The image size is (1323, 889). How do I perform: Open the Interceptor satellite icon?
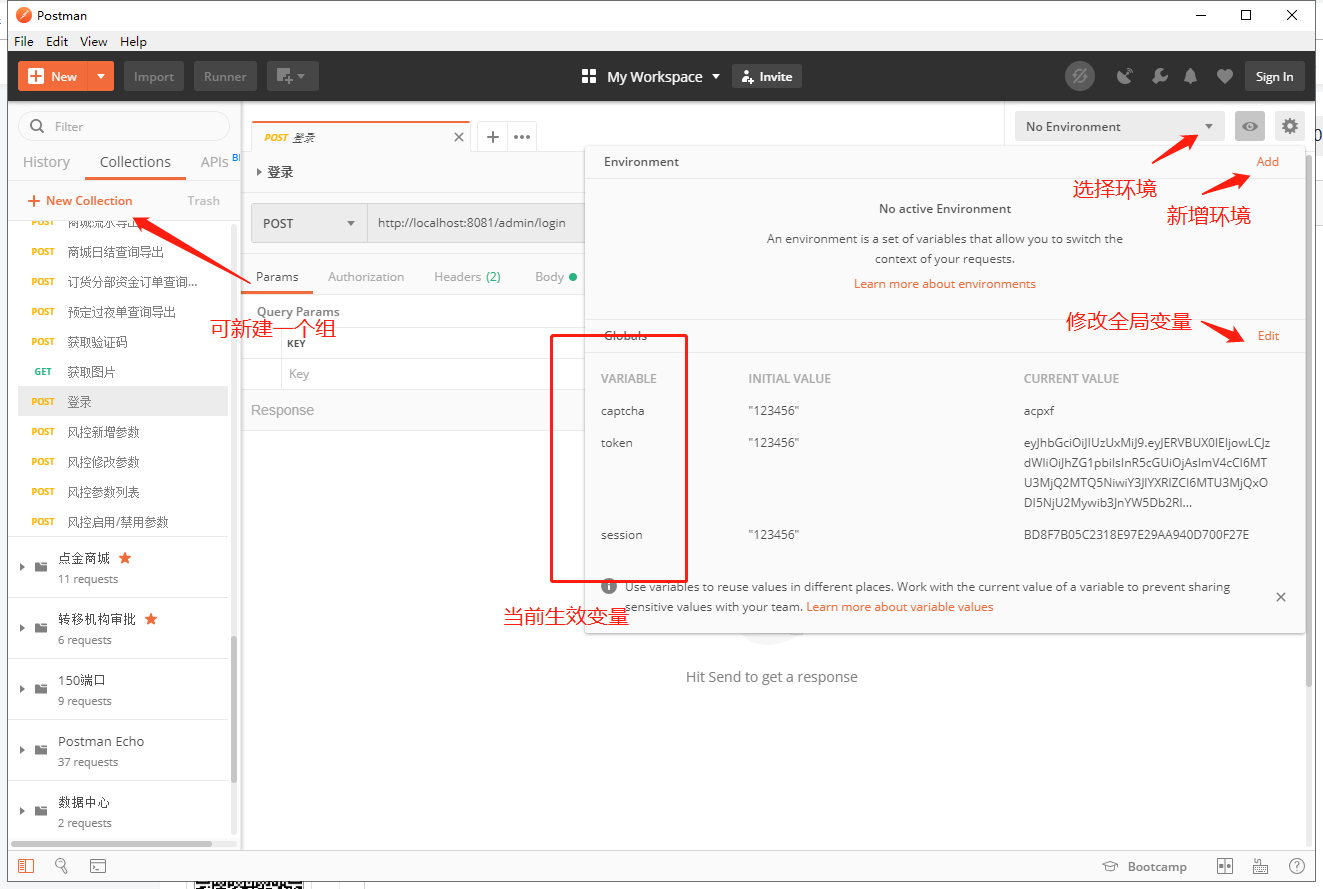1124,75
